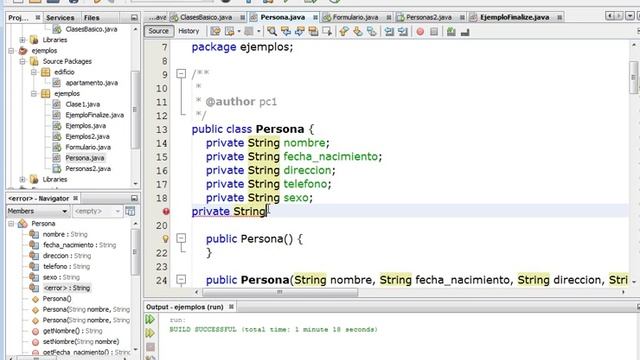Click the editor horizontal scrollbar thumb
This screenshot has height=360, width=640.
click(280, 292)
